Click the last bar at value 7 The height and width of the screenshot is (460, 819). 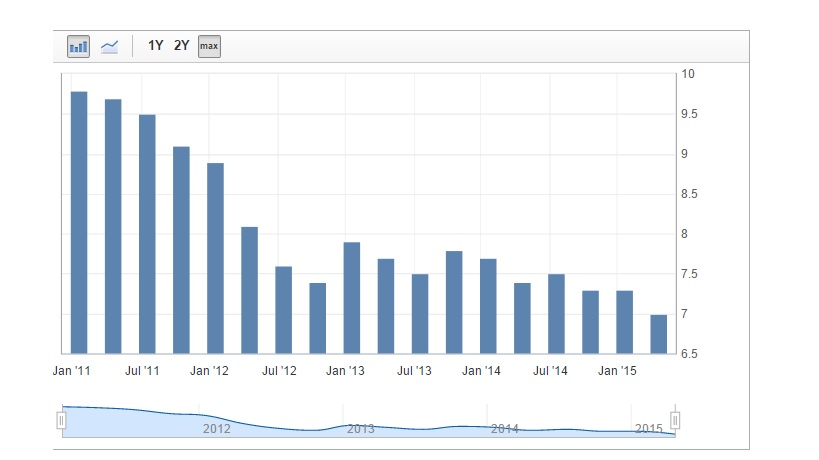[x=659, y=334]
